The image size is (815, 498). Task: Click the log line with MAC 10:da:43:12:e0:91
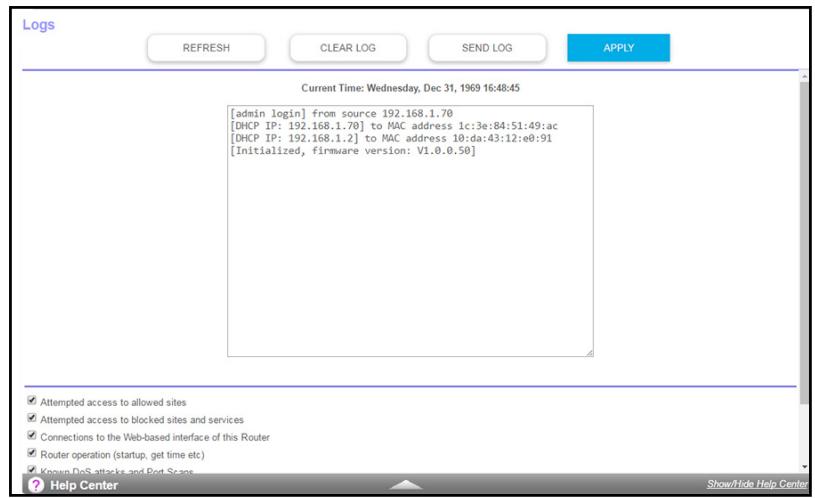coord(391,138)
